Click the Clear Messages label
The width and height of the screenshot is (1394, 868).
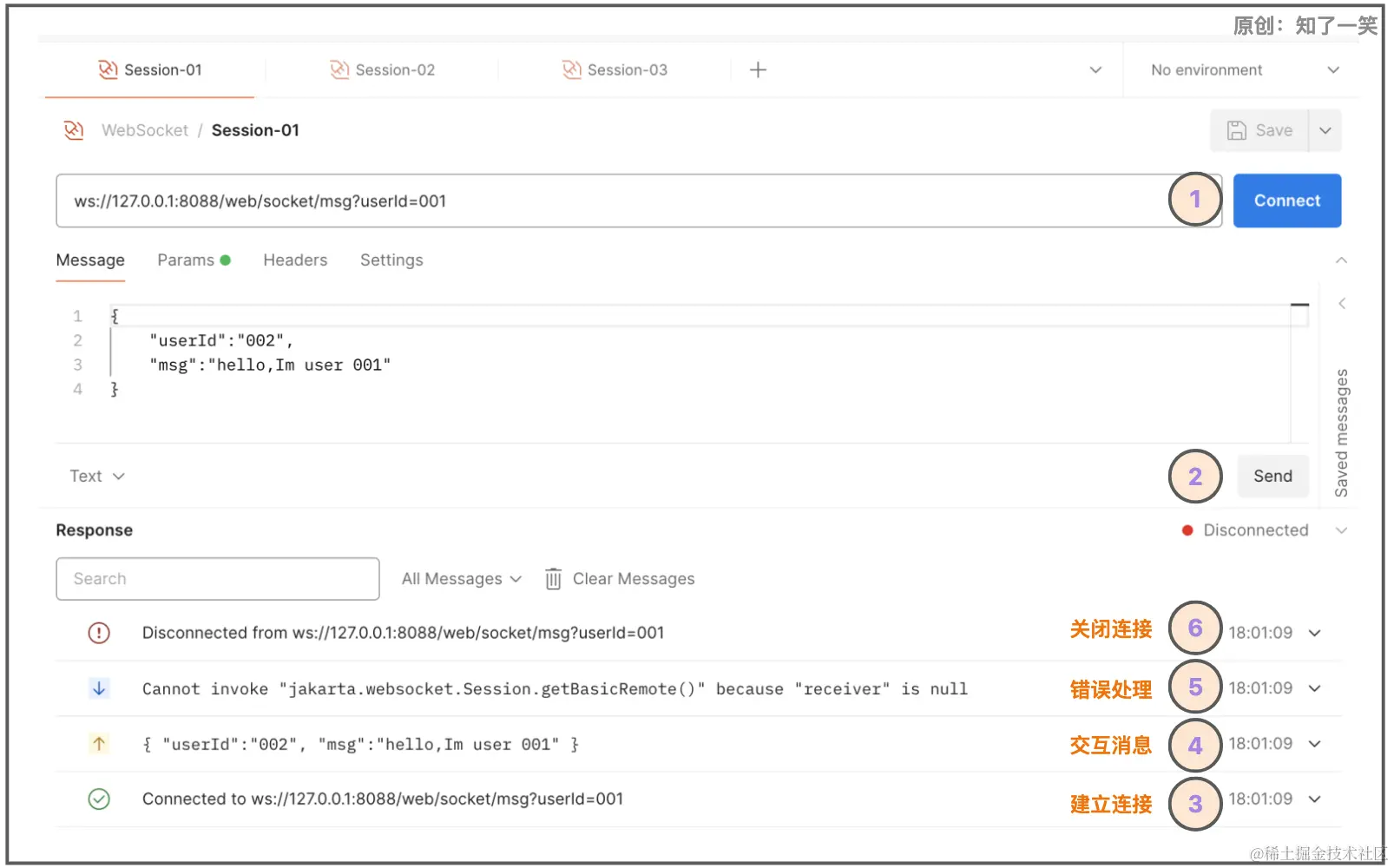(634, 579)
